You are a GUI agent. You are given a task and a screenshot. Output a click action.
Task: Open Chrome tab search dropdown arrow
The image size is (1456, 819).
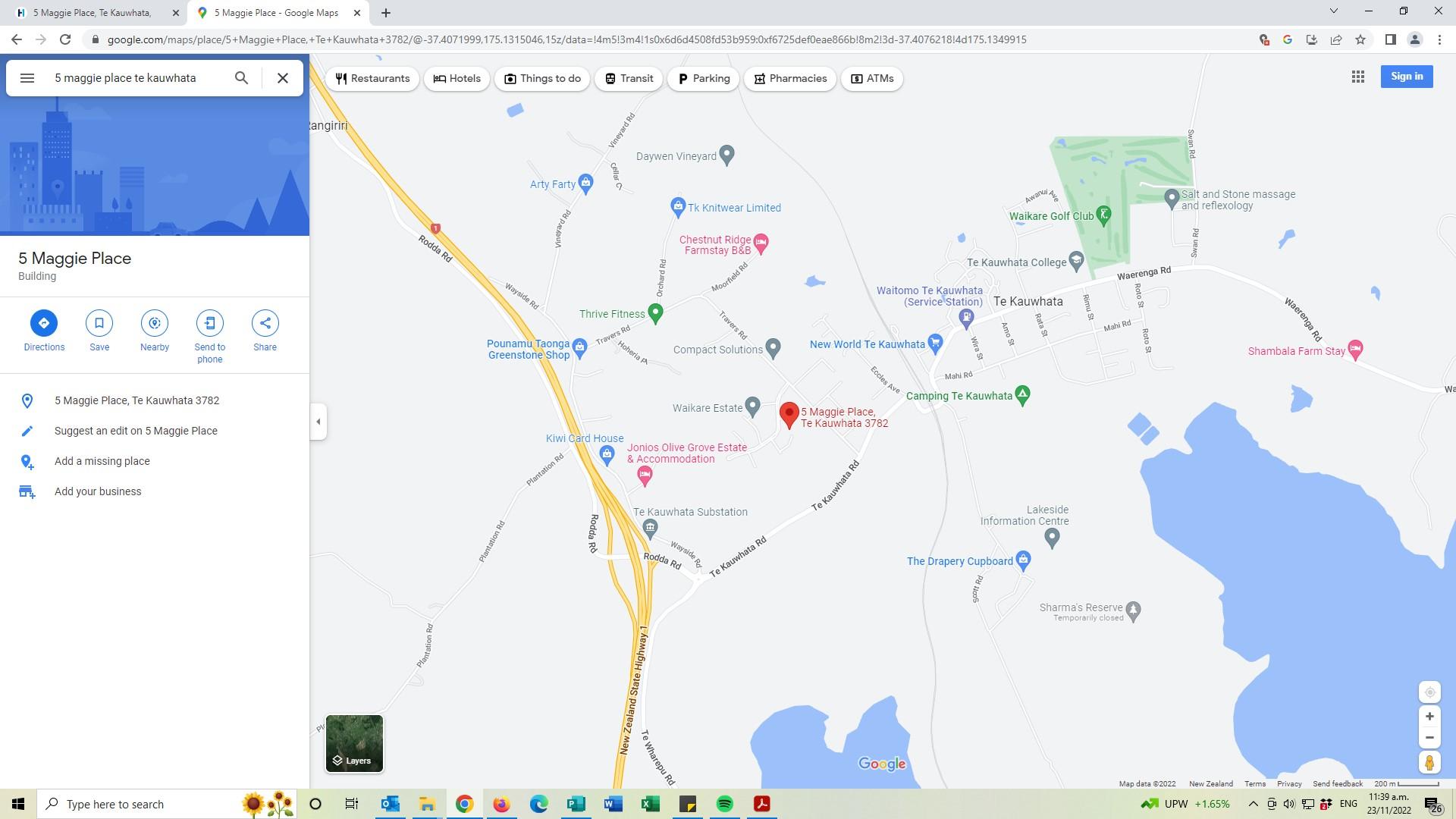1333,11
